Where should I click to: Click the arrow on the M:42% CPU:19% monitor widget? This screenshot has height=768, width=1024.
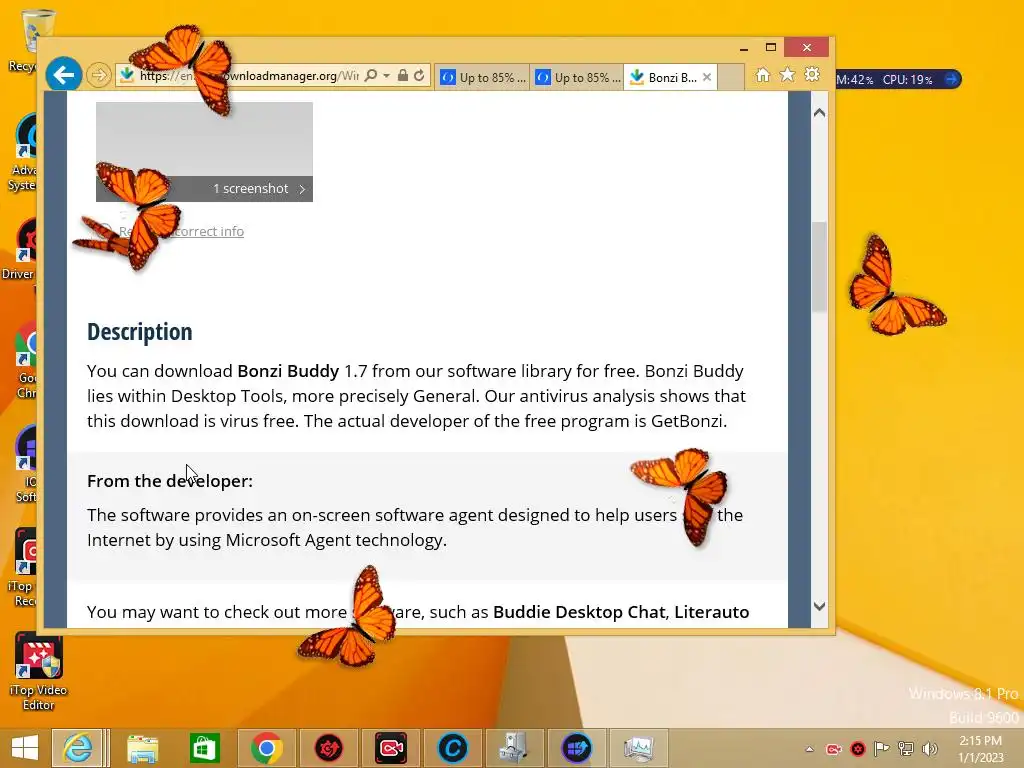tap(952, 79)
